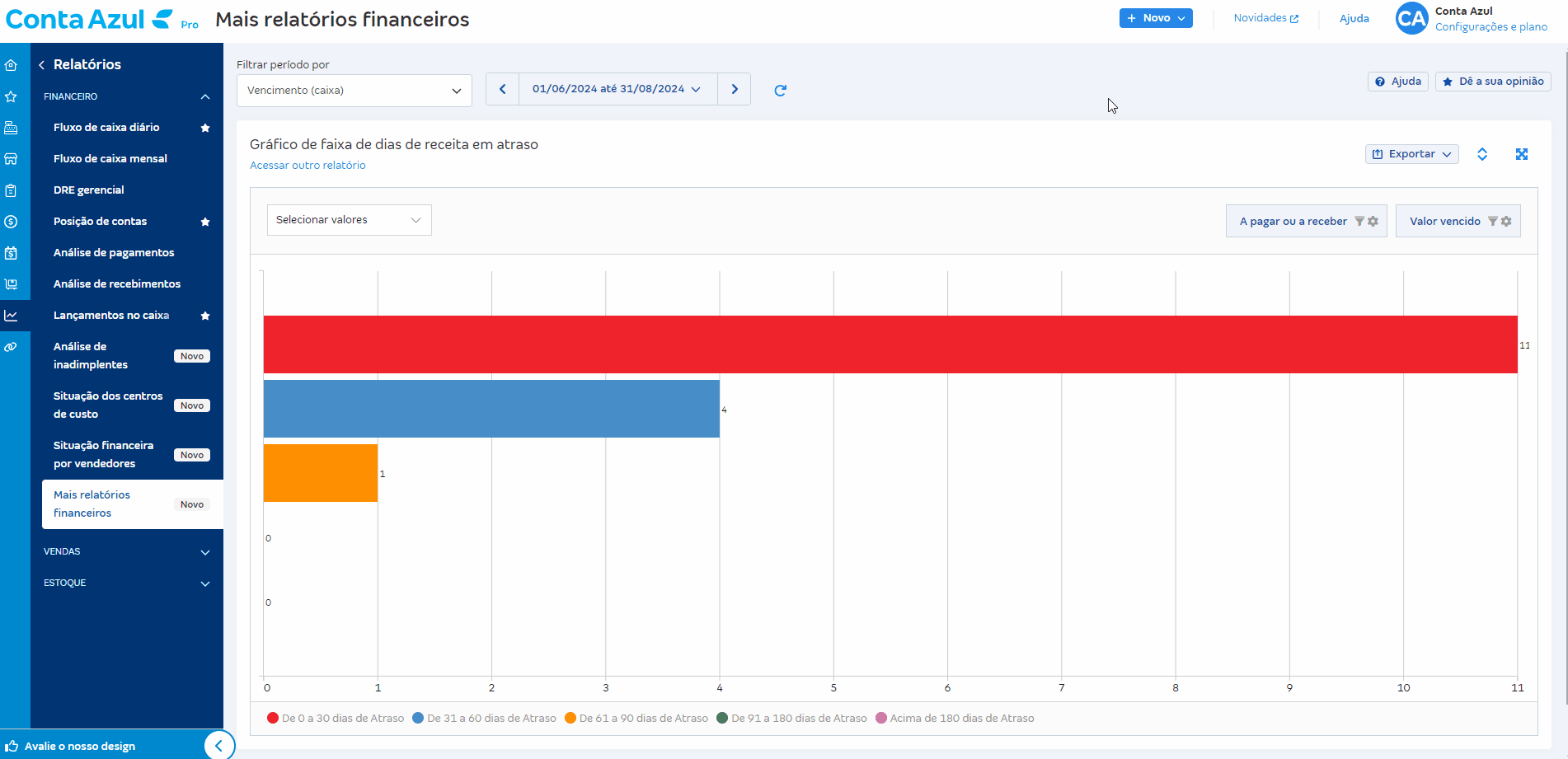
Task: Click the Acessar outro relatório link
Action: click(307, 166)
